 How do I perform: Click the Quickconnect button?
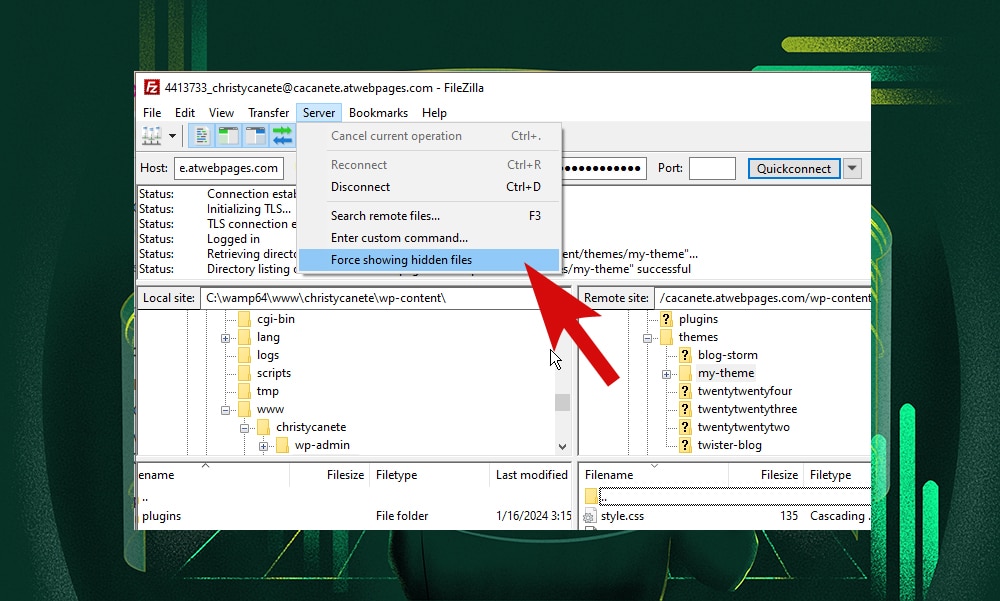(794, 168)
